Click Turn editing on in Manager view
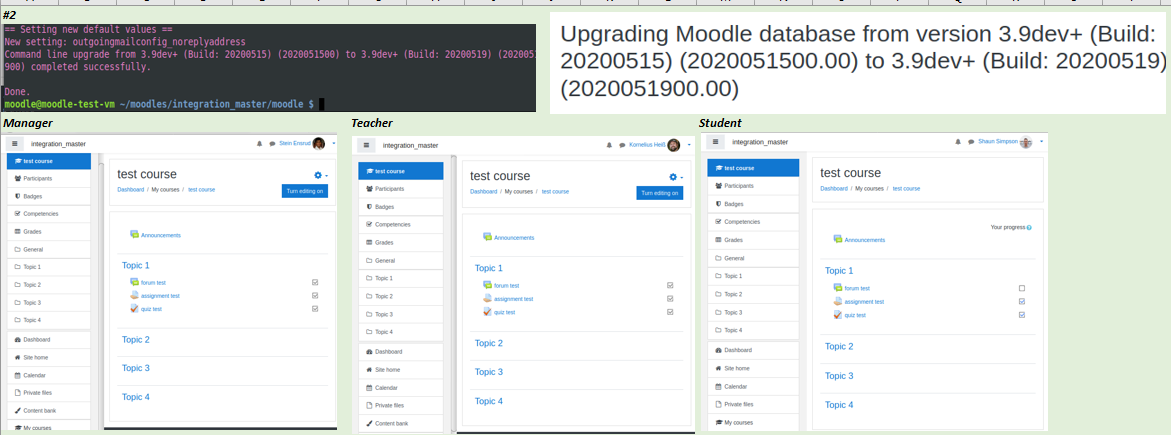Viewport: 1171px width, 435px height. click(x=305, y=191)
